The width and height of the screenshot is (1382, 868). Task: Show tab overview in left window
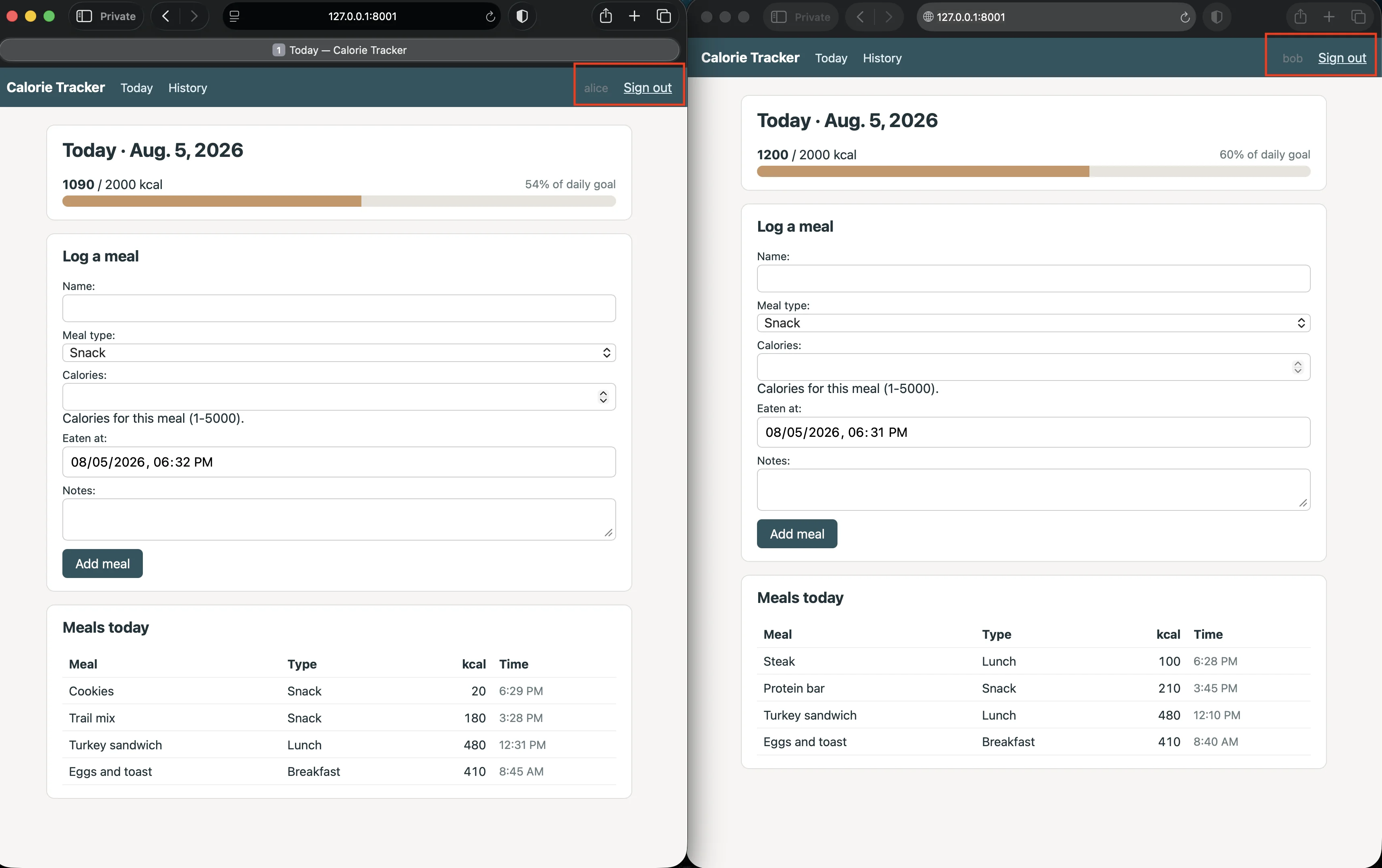(x=664, y=16)
